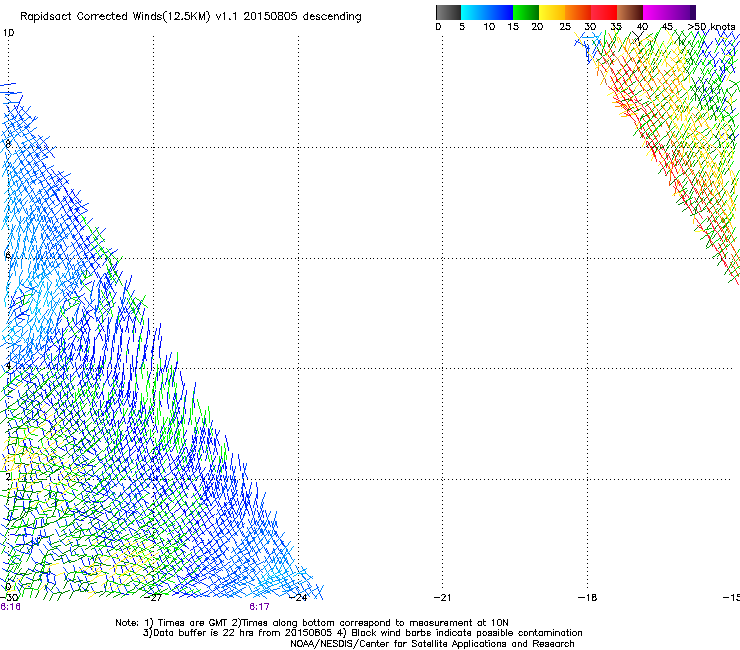Screen dimensions: 740x650
Task: Pick the brown 35-40 knots color bar segment
Action: coord(630,12)
